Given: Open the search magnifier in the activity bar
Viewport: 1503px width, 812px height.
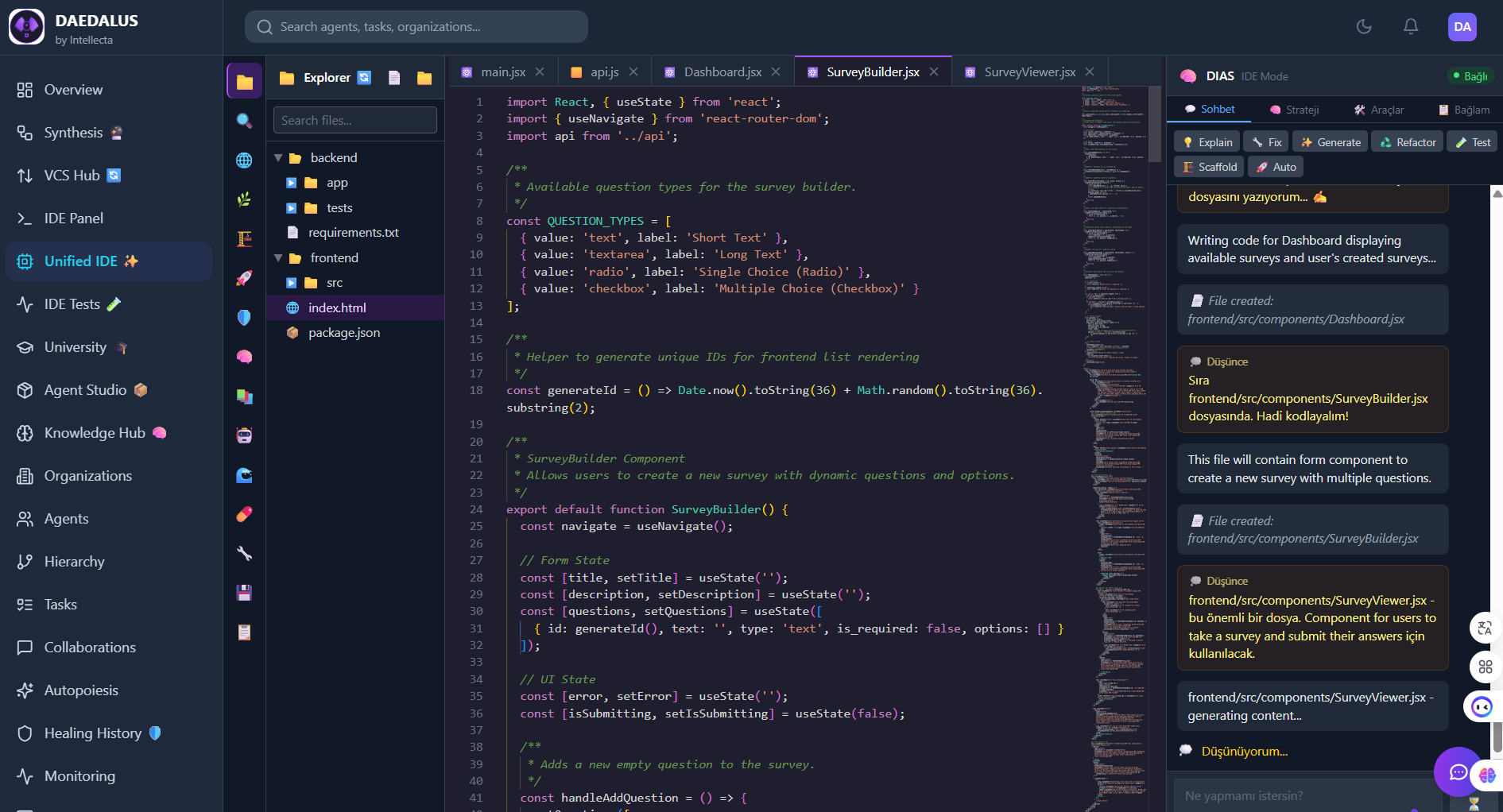Looking at the screenshot, I should click(x=244, y=121).
